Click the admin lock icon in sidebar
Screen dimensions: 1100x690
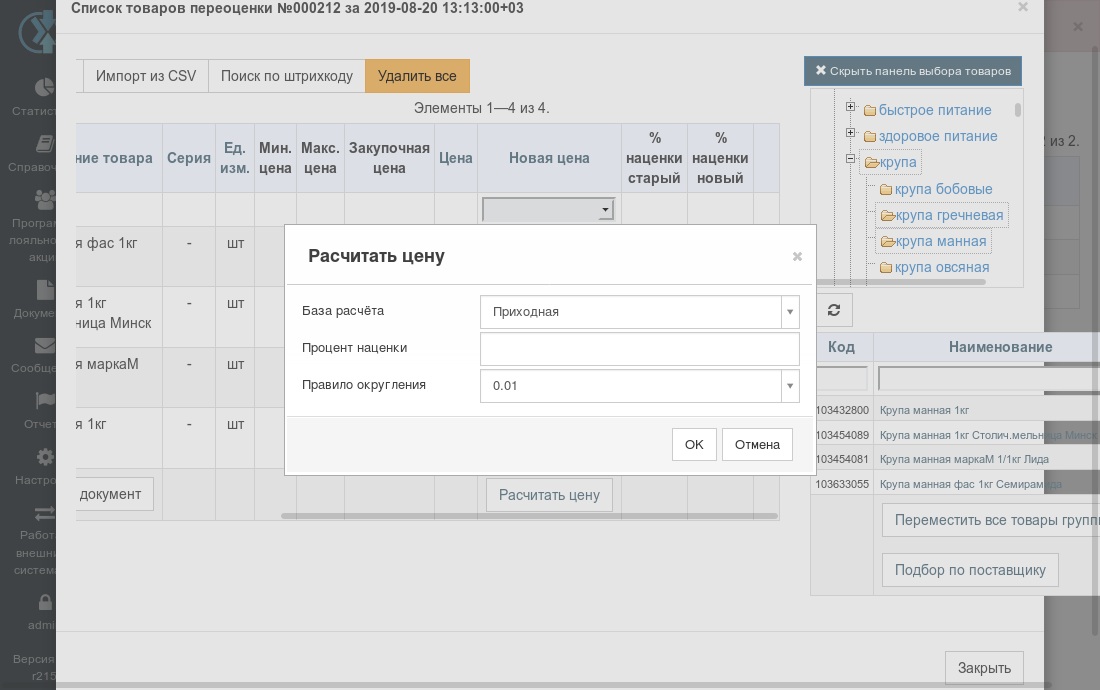click(x=45, y=602)
